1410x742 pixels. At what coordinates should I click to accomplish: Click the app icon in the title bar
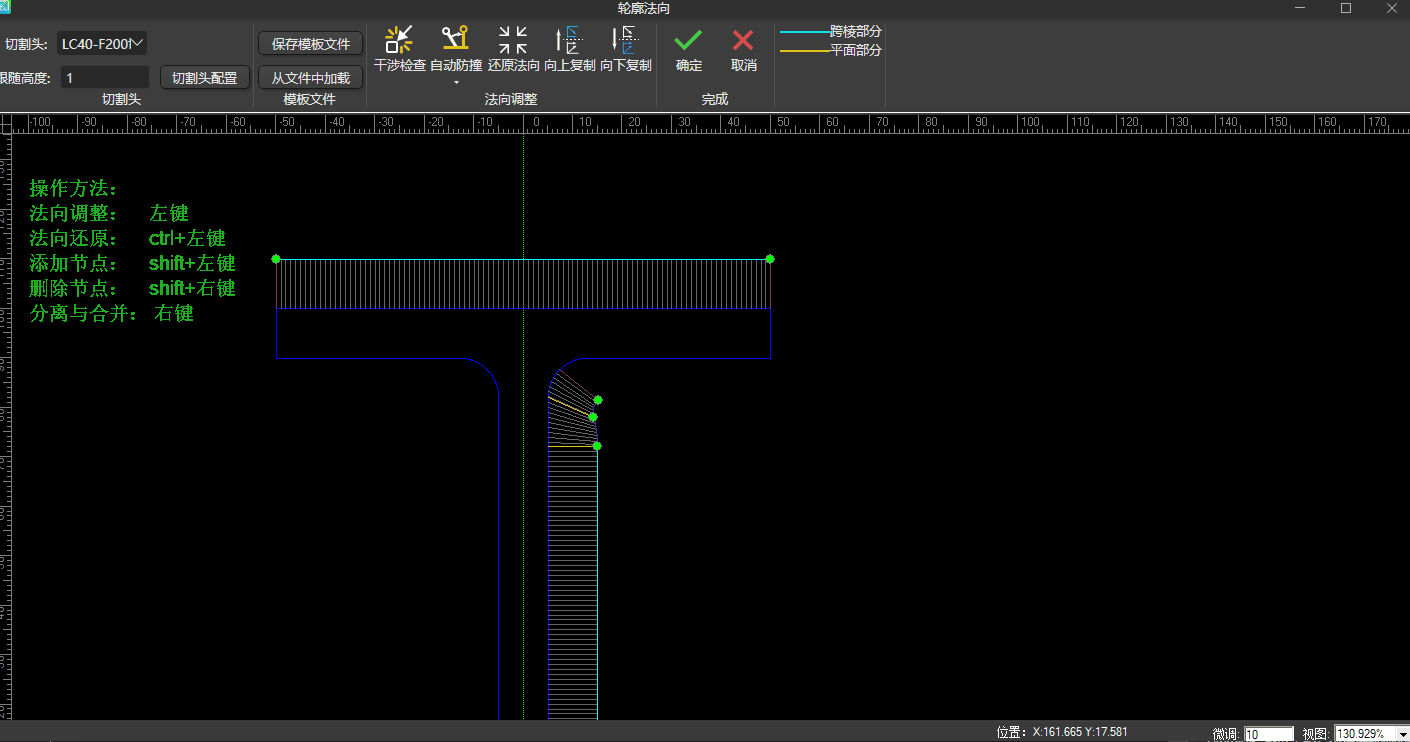click(5, 7)
